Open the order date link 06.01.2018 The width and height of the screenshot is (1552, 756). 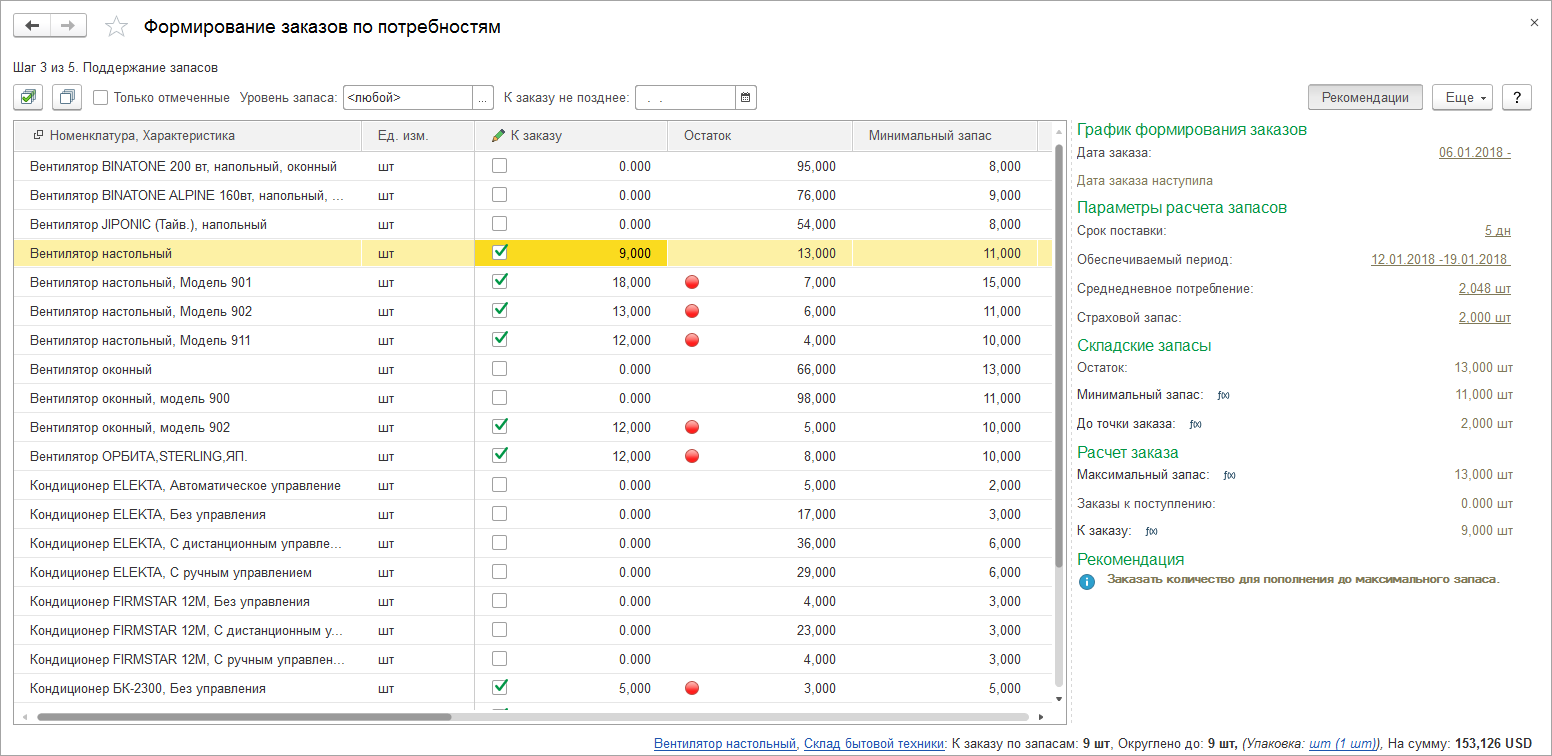(x=1474, y=153)
